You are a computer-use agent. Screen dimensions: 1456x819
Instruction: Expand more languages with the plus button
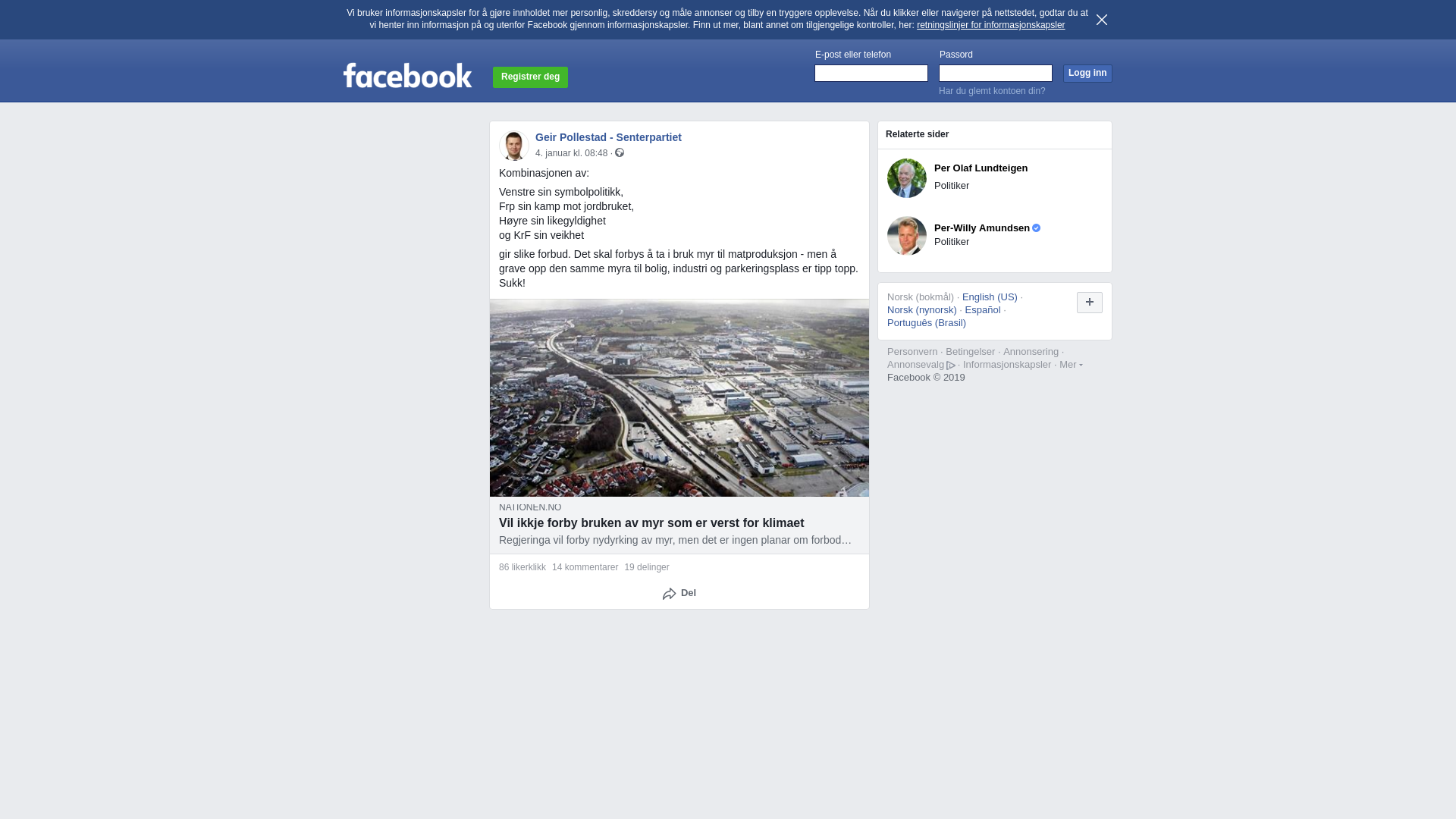click(1090, 303)
